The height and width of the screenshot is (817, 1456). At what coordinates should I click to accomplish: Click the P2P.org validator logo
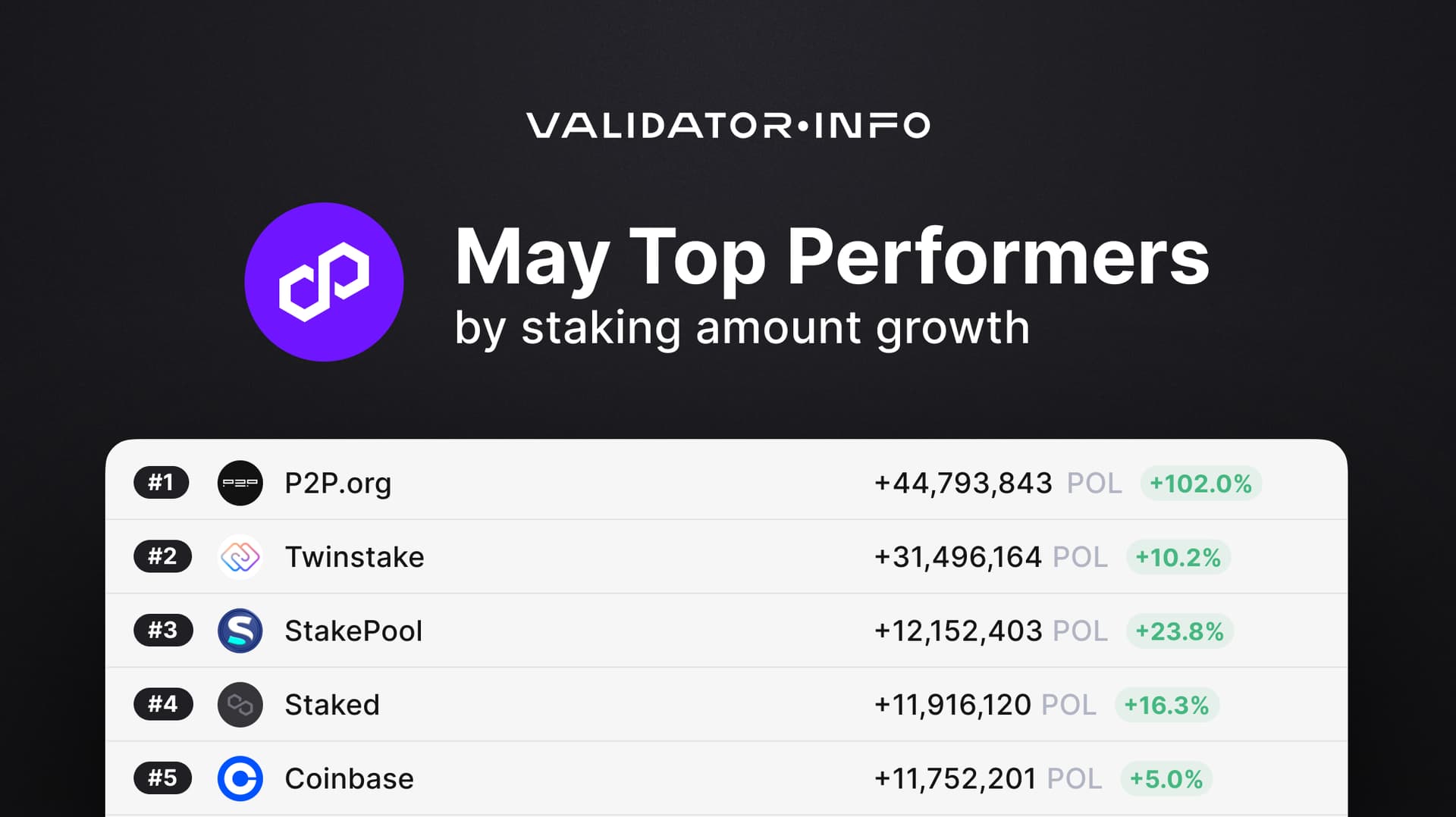click(240, 483)
